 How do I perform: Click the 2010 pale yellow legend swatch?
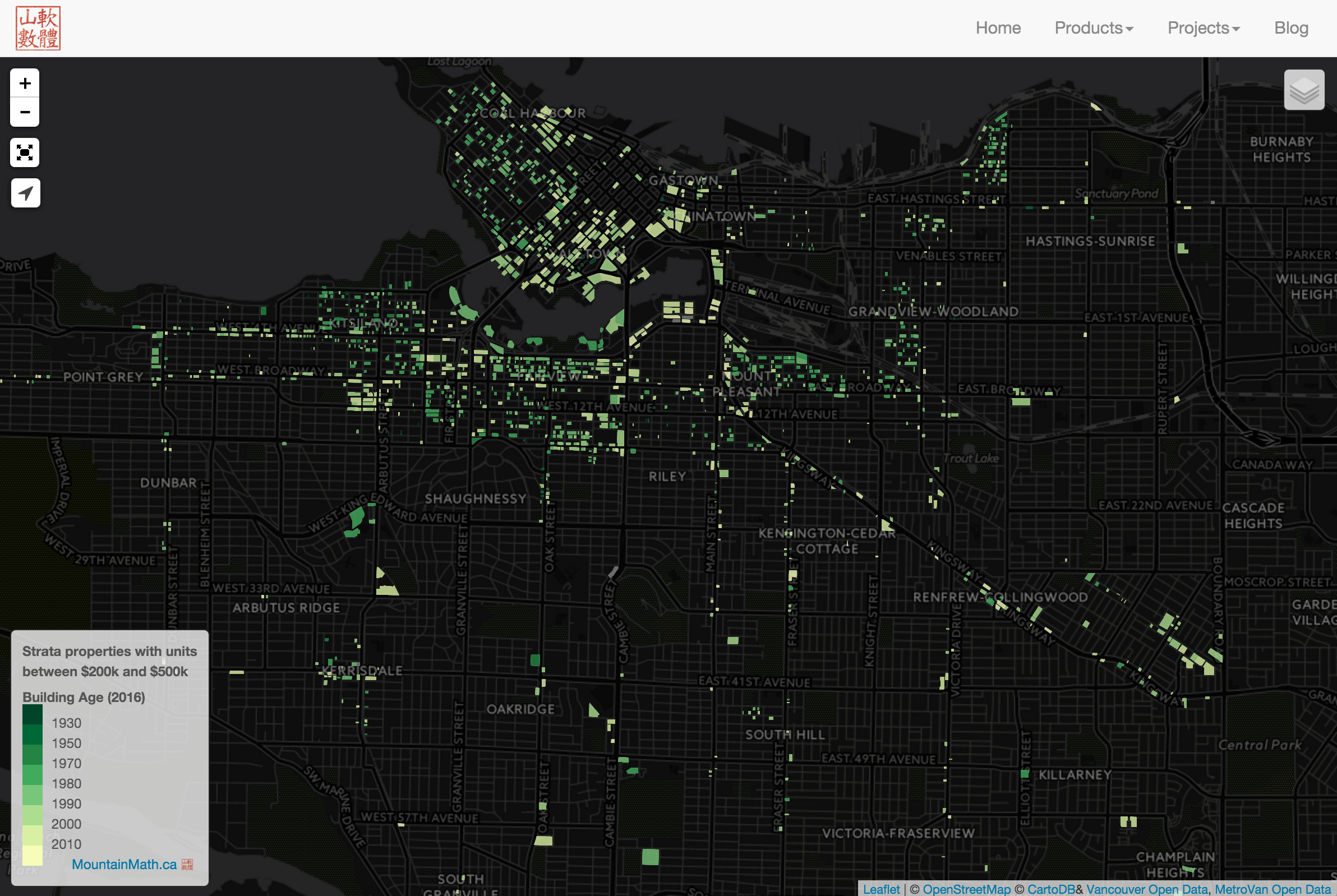coord(33,856)
